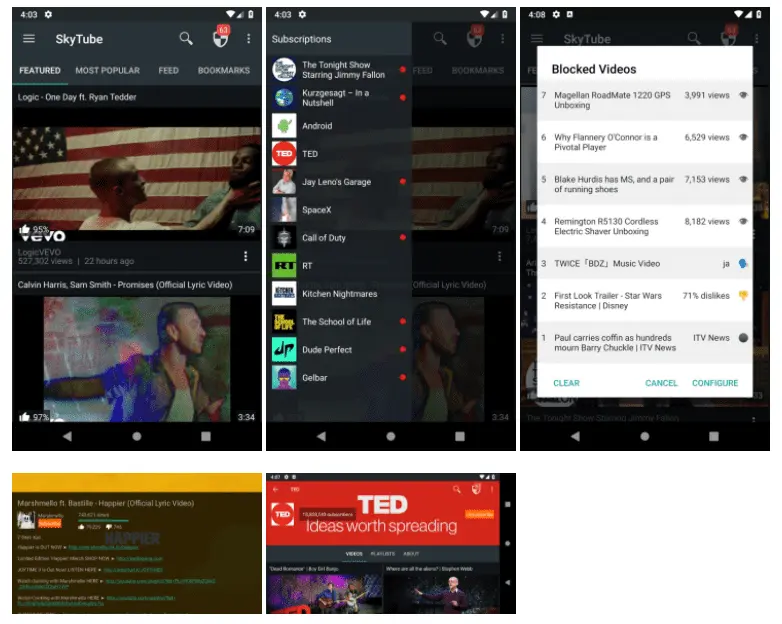The image size is (782, 624).
Task: Switch to the PLAYLISTS tab on TED channel
Action: [x=383, y=554]
